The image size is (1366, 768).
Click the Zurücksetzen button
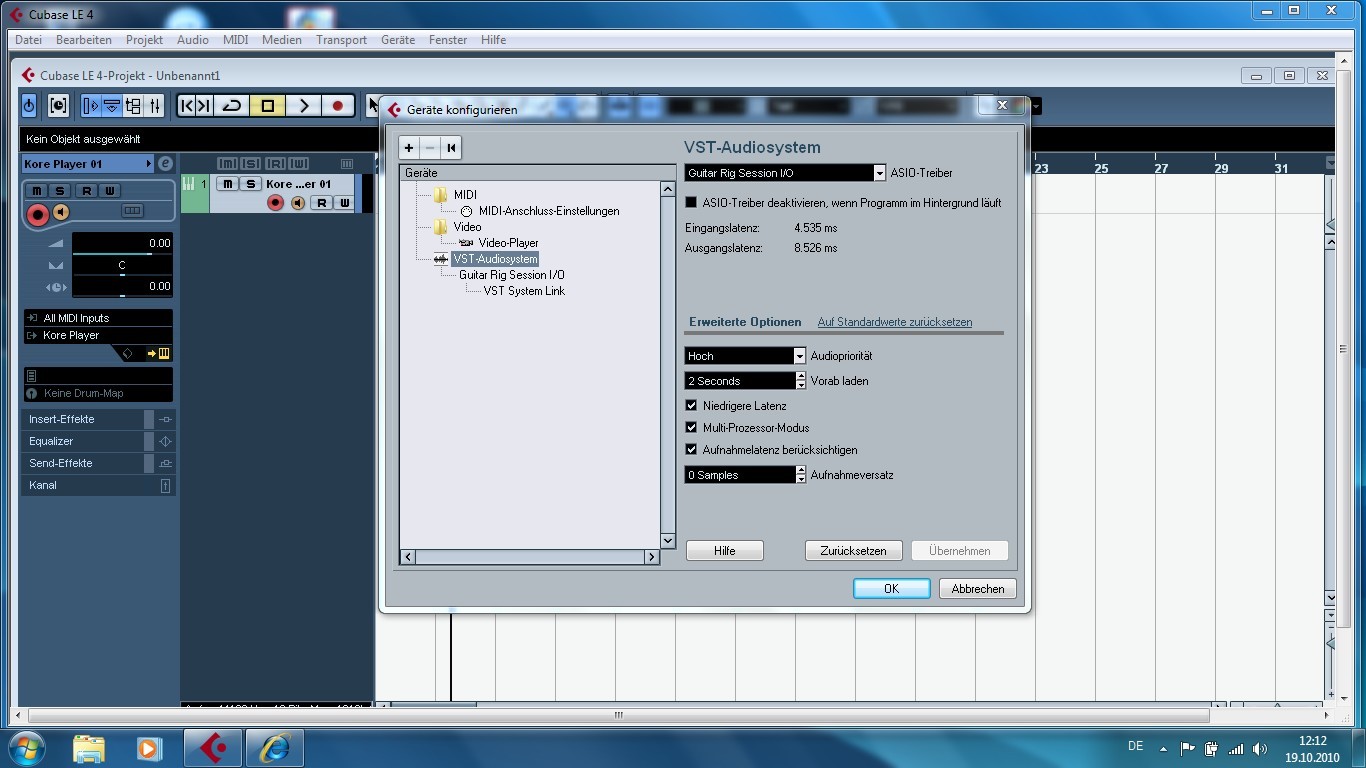(x=853, y=551)
